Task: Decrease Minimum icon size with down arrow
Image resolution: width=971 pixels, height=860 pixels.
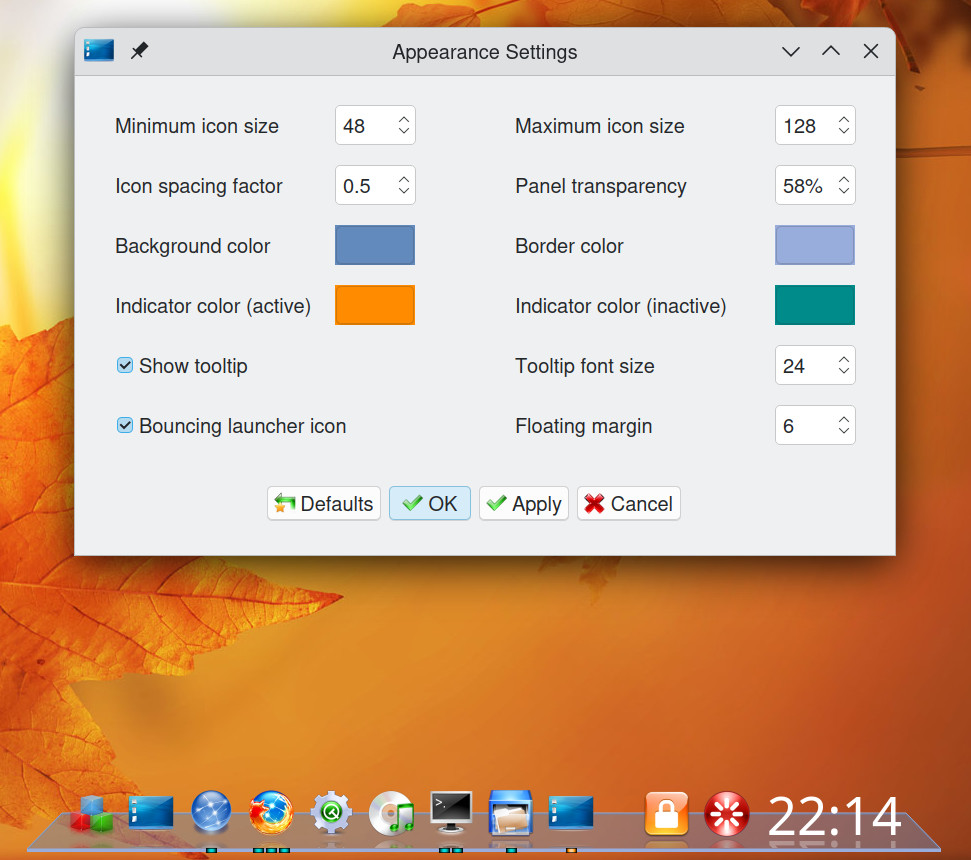Action: pyautogui.click(x=404, y=131)
